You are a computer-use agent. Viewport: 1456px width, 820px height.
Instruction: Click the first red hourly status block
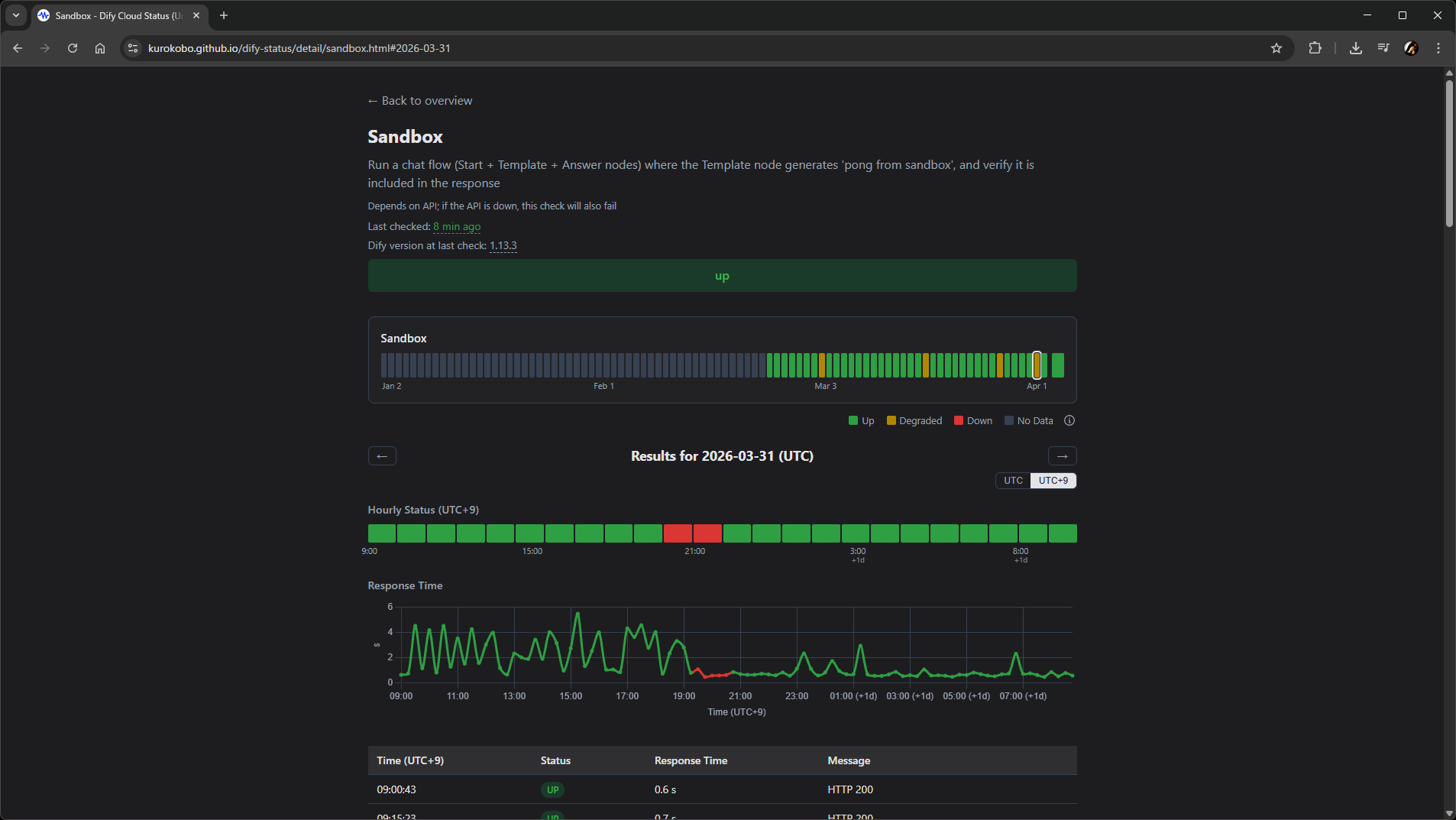[678, 533]
